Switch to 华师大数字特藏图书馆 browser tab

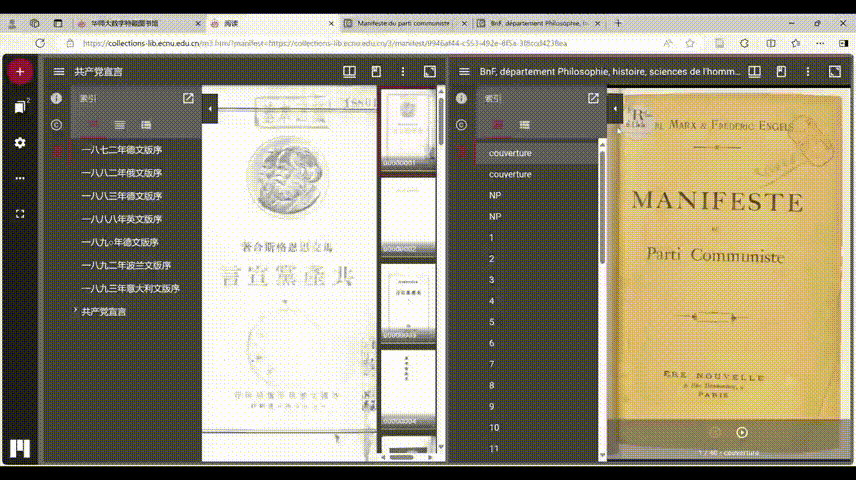(139, 23)
